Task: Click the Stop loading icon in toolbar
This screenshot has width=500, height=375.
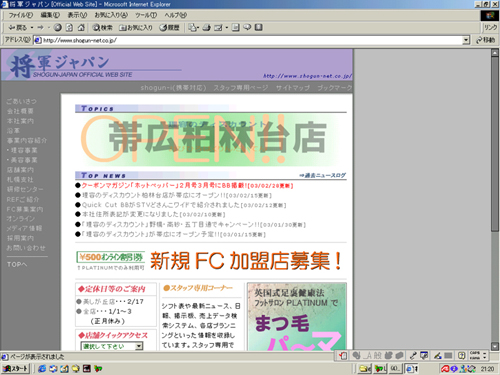Action: (x=58, y=28)
